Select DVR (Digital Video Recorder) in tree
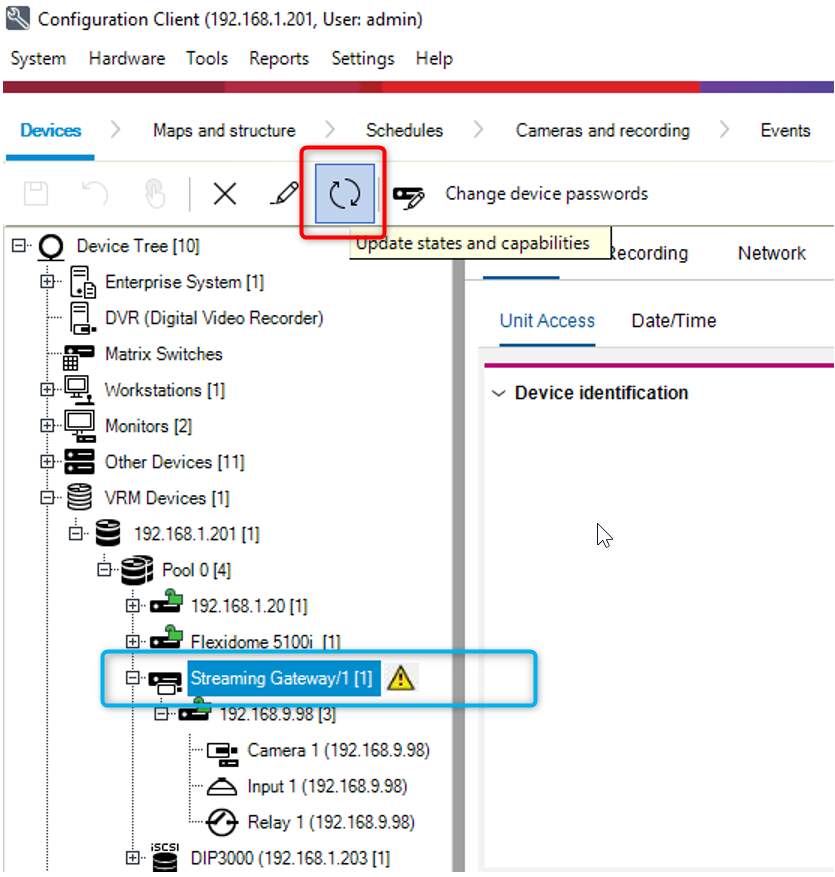The width and height of the screenshot is (835, 877). point(213,318)
